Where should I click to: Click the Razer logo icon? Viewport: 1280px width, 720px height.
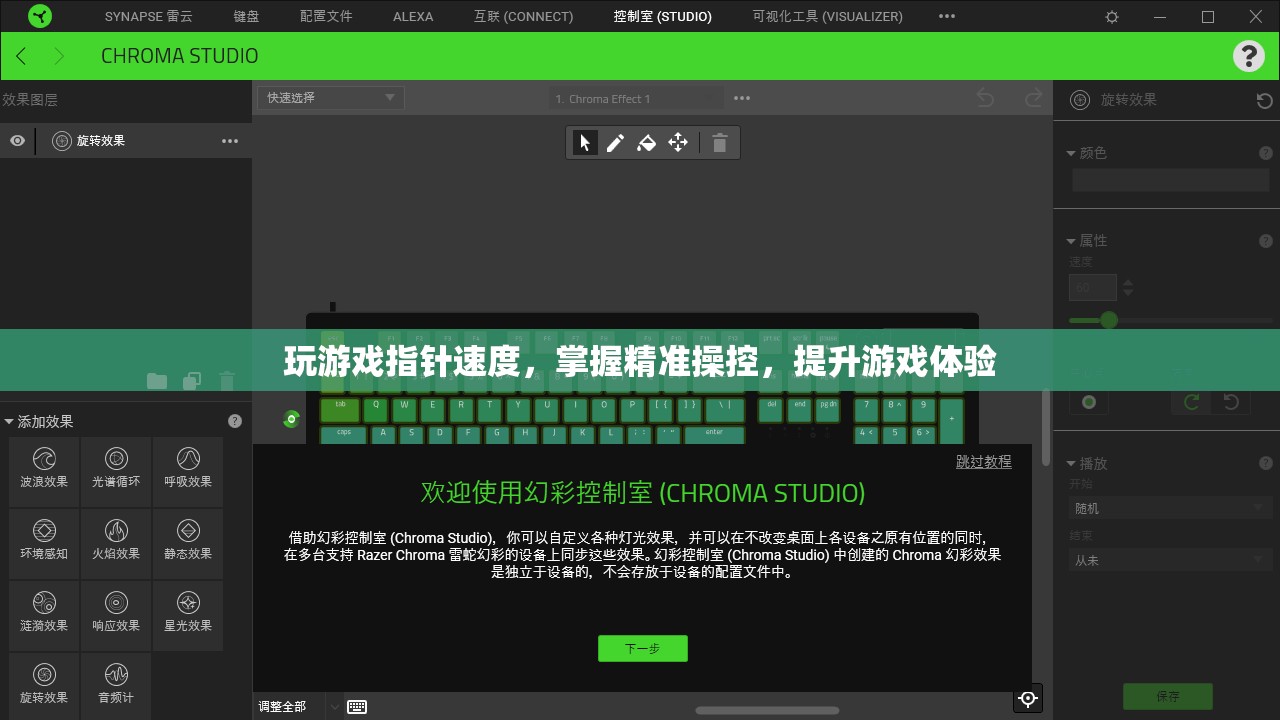point(40,16)
